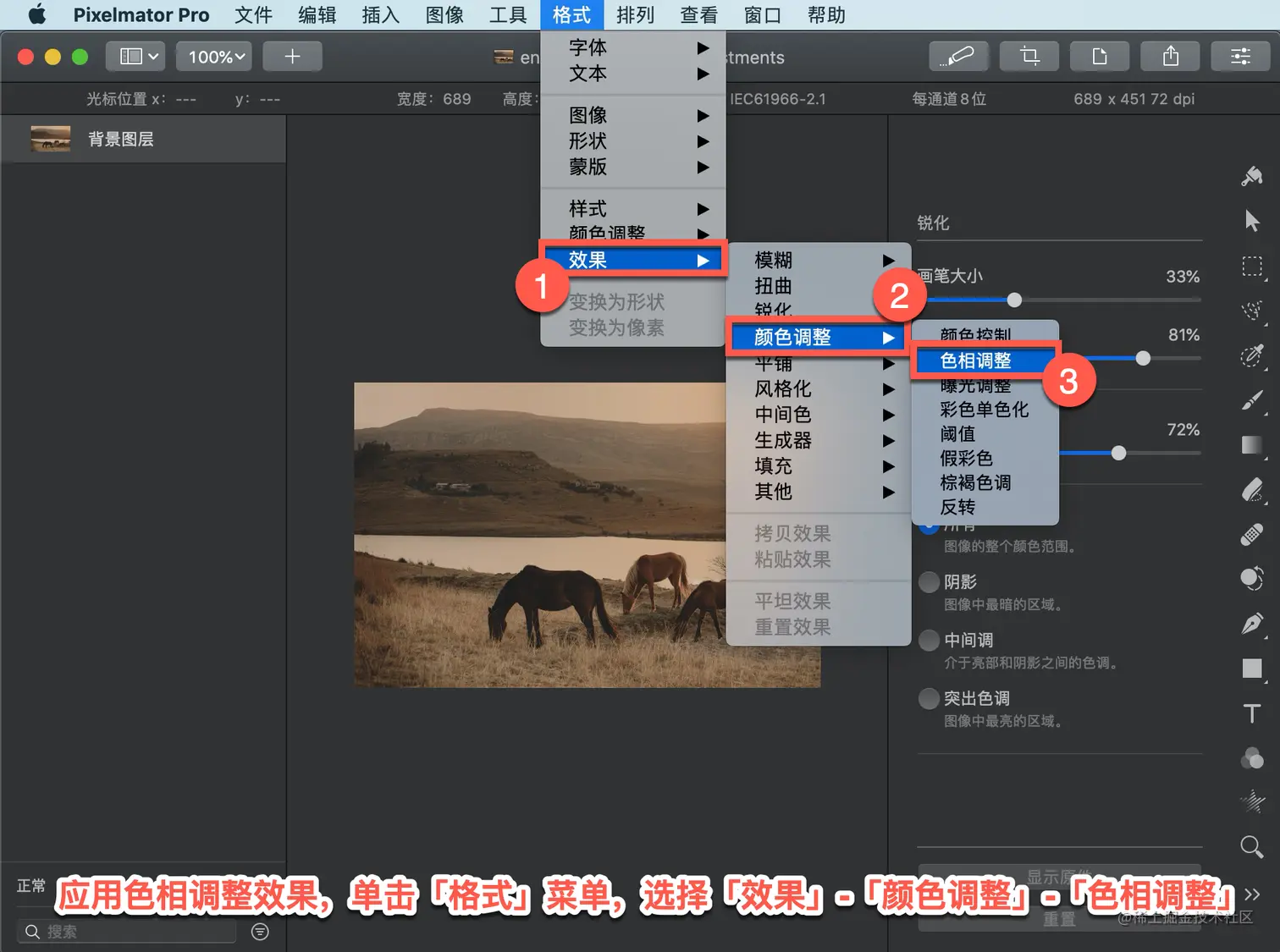Select the 背景图层 layer thumbnail

(51, 139)
